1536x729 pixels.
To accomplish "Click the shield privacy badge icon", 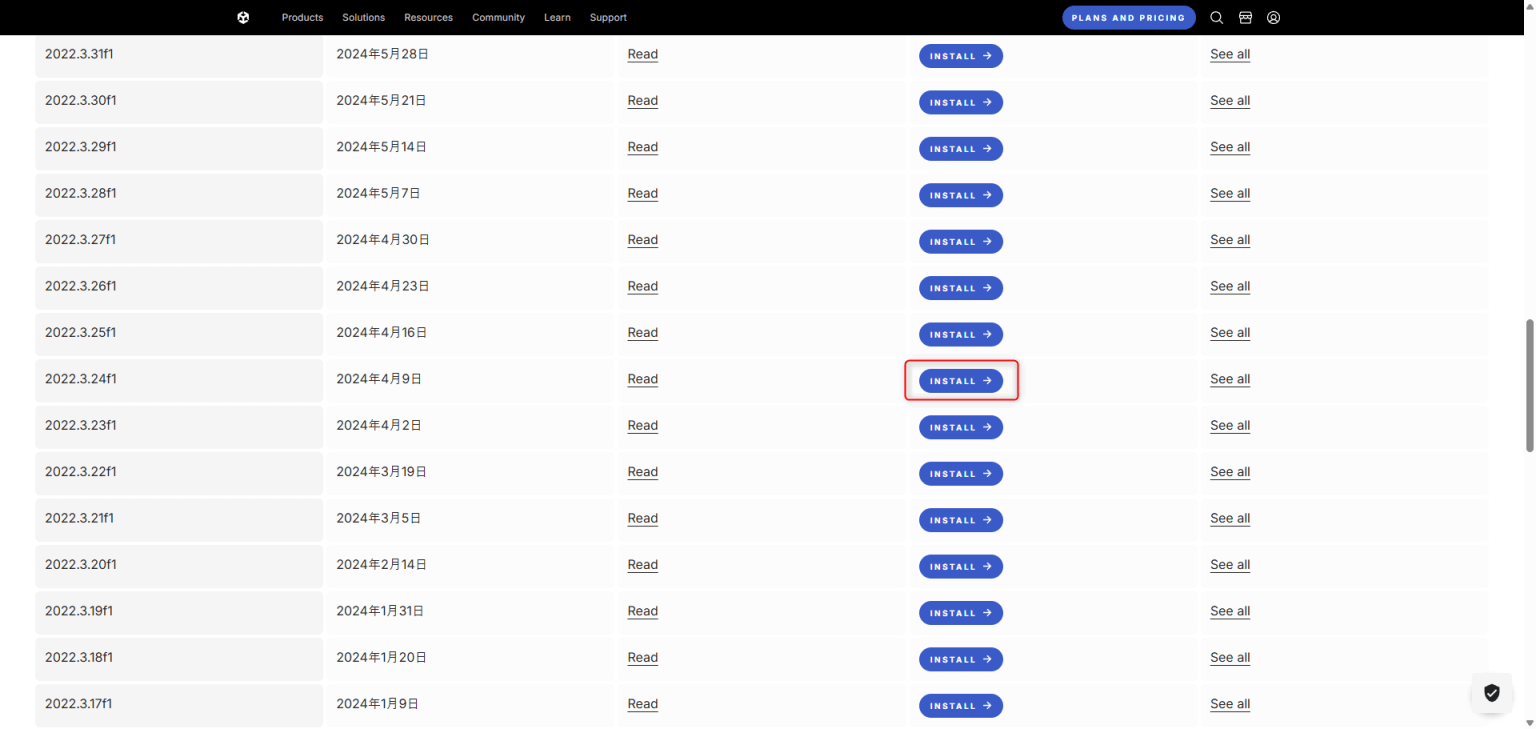I will (x=1491, y=693).
